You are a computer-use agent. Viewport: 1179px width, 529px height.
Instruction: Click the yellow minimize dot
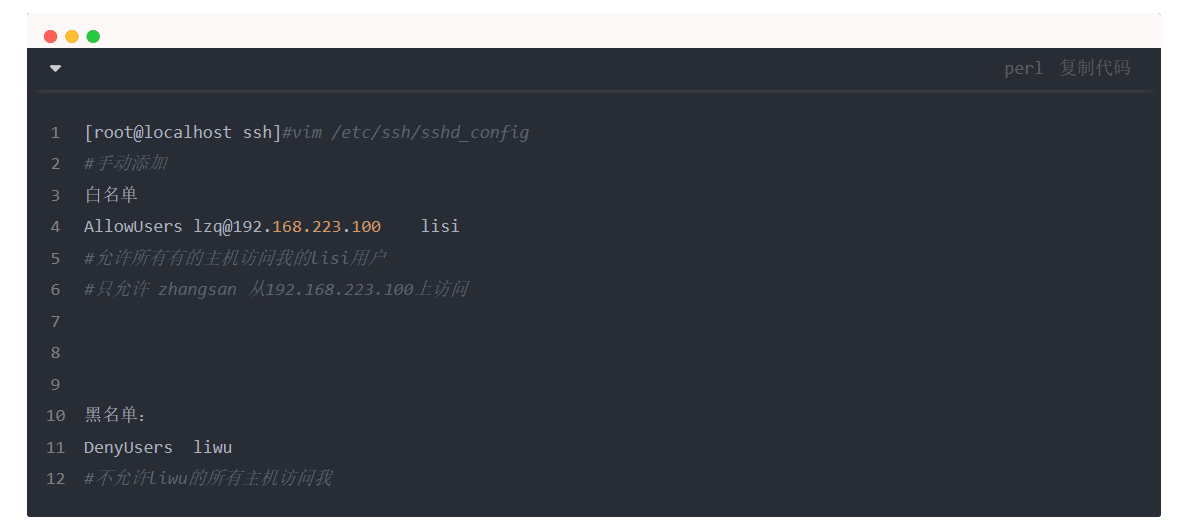coord(71,36)
